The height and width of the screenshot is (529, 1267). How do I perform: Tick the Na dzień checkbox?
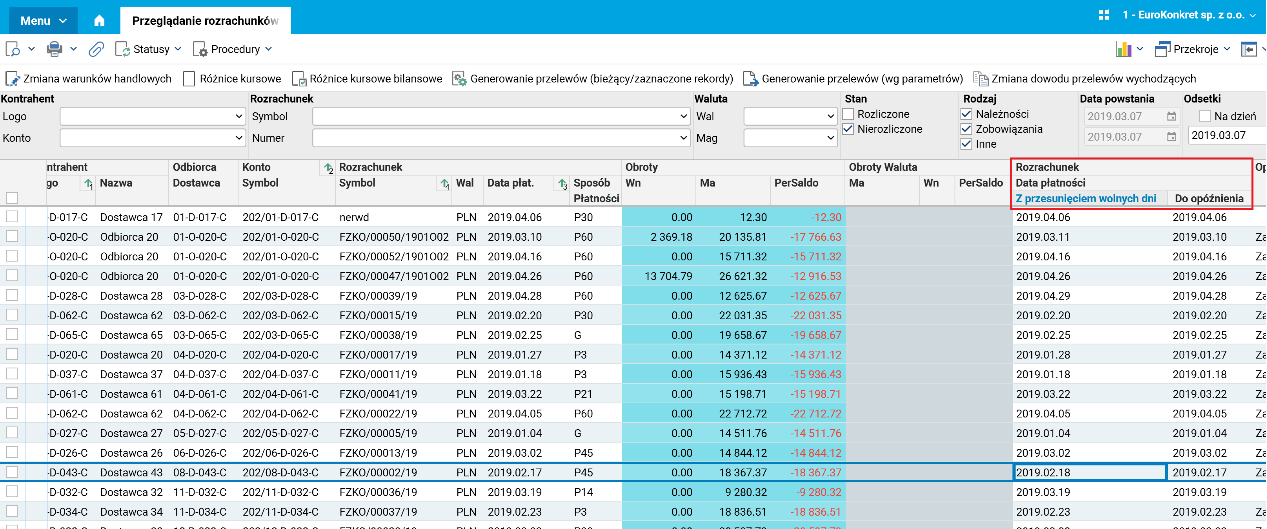click(1205, 116)
